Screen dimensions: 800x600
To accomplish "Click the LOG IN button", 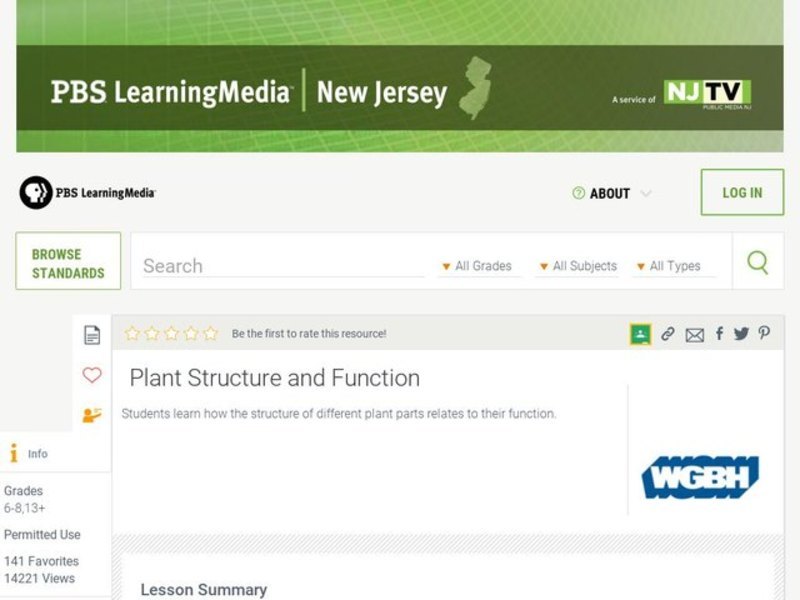I will [740, 192].
